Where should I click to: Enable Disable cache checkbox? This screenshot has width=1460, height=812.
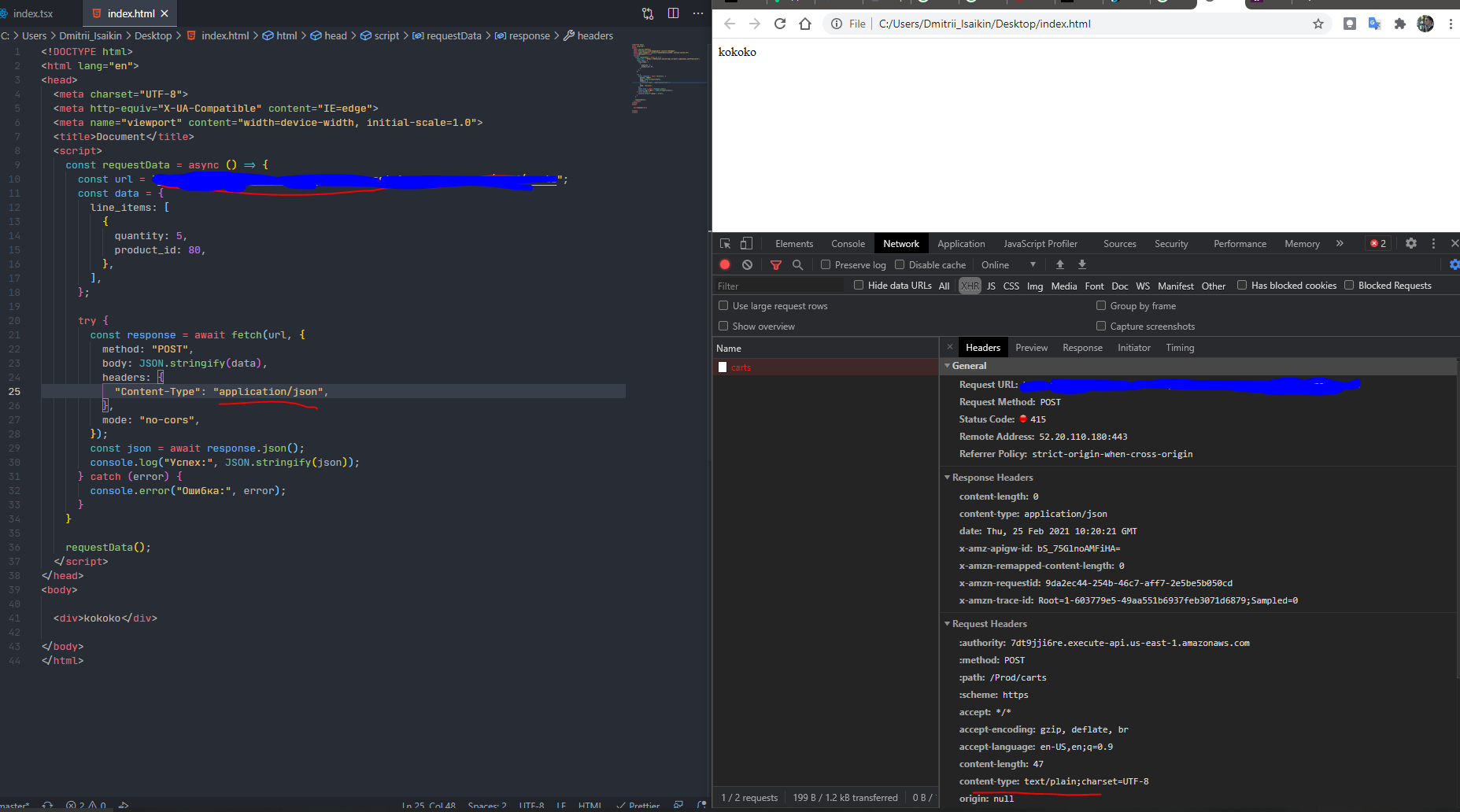click(x=900, y=264)
